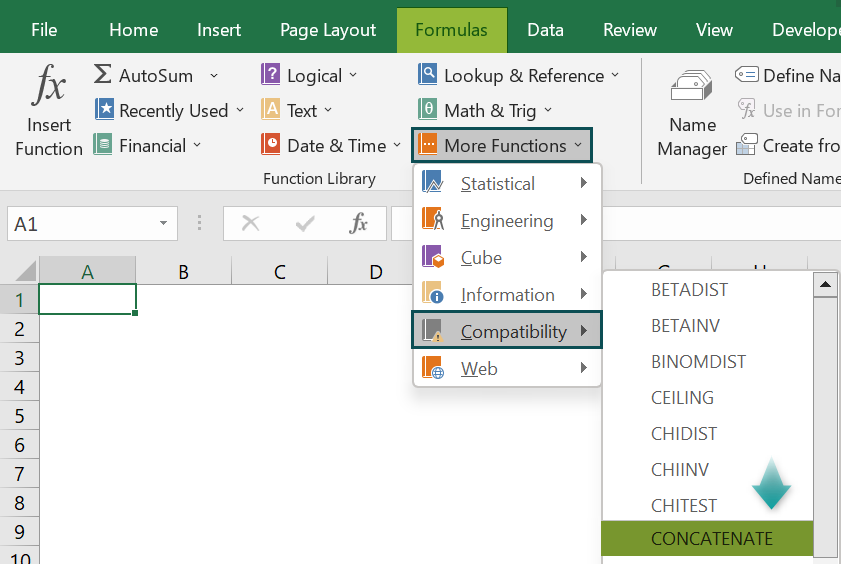
Task: Click the Logical functions question-mark icon
Action: [x=271, y=75]
